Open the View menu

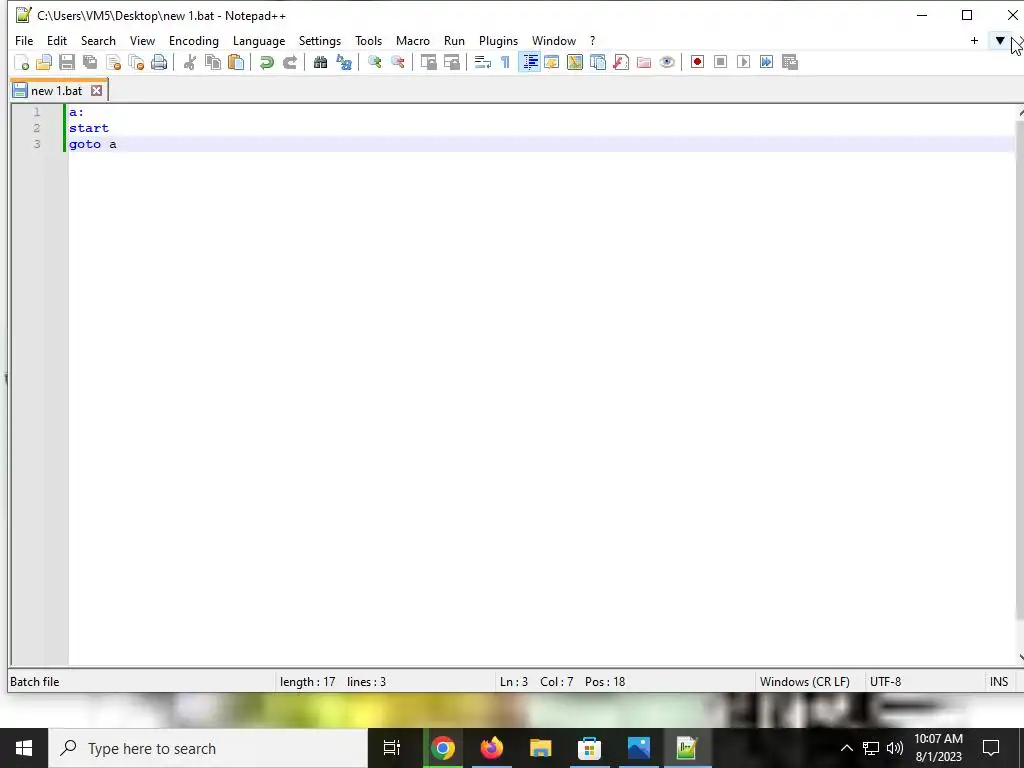[142, 40]
